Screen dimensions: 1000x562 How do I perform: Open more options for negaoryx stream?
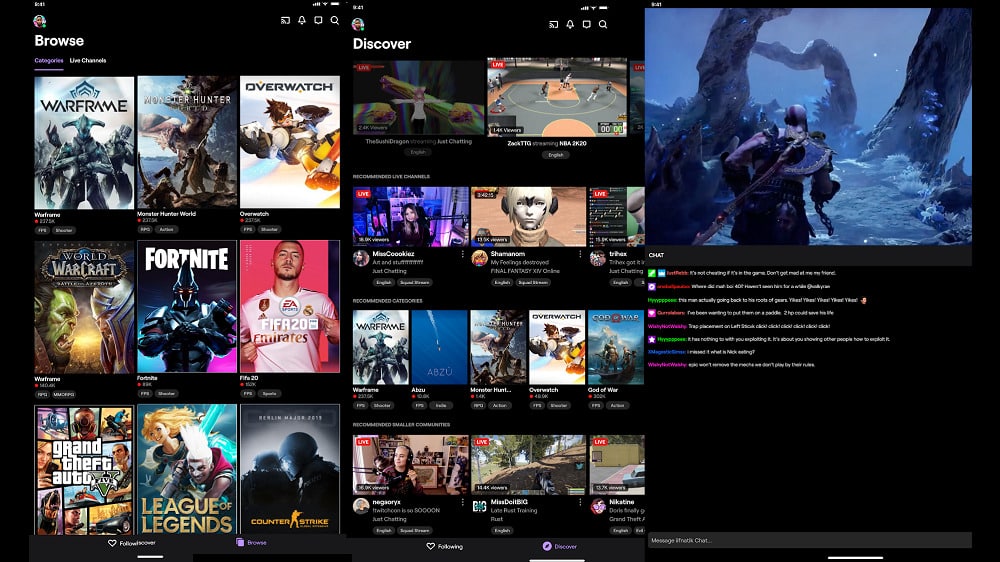coord(463,502)
